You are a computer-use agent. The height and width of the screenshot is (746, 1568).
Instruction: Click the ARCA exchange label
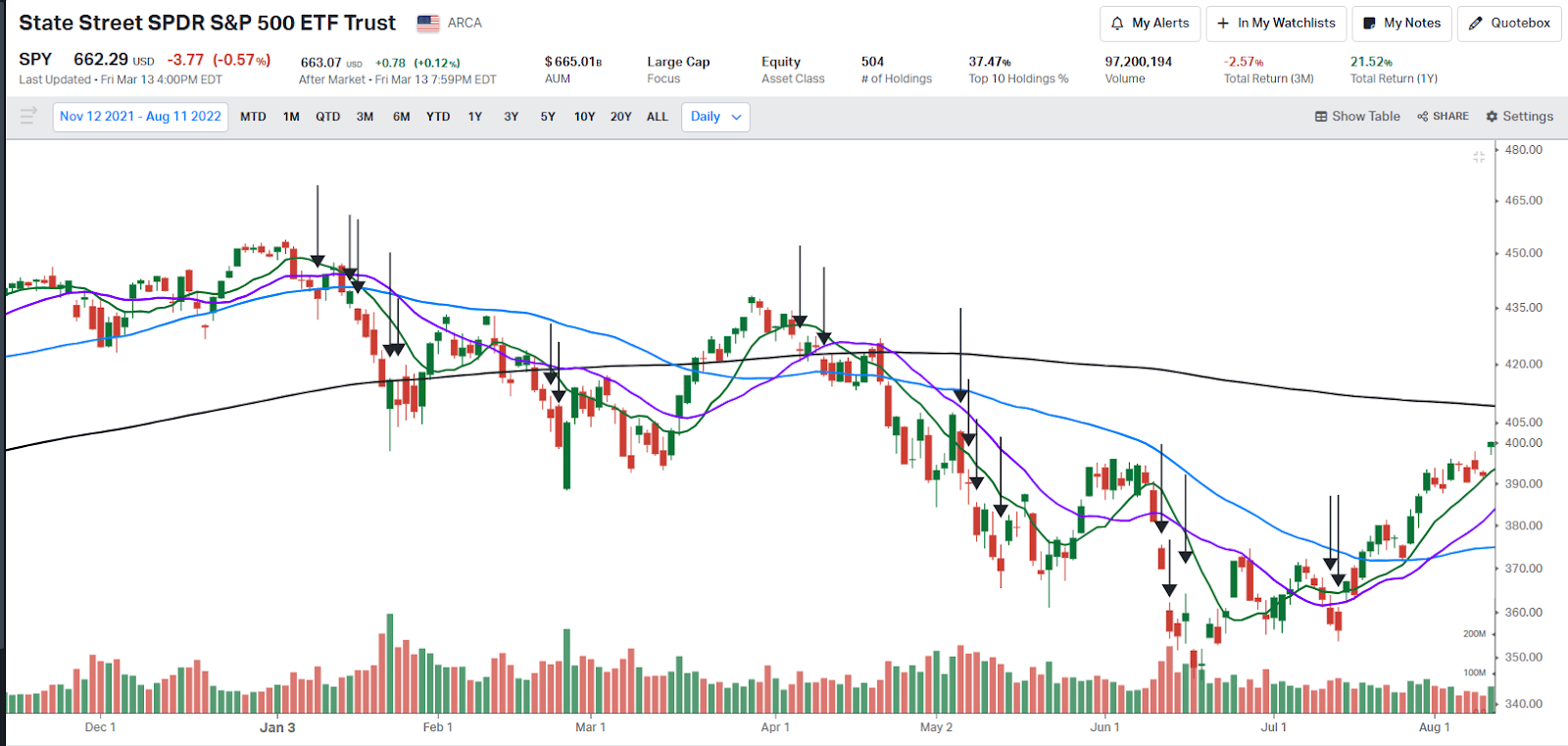pyautogui.click(x=465, y=23)
